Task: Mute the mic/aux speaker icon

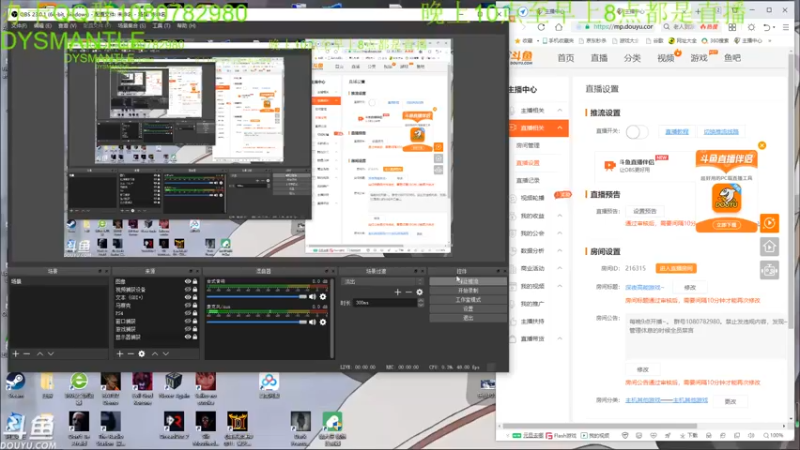Action: point(312,322)
